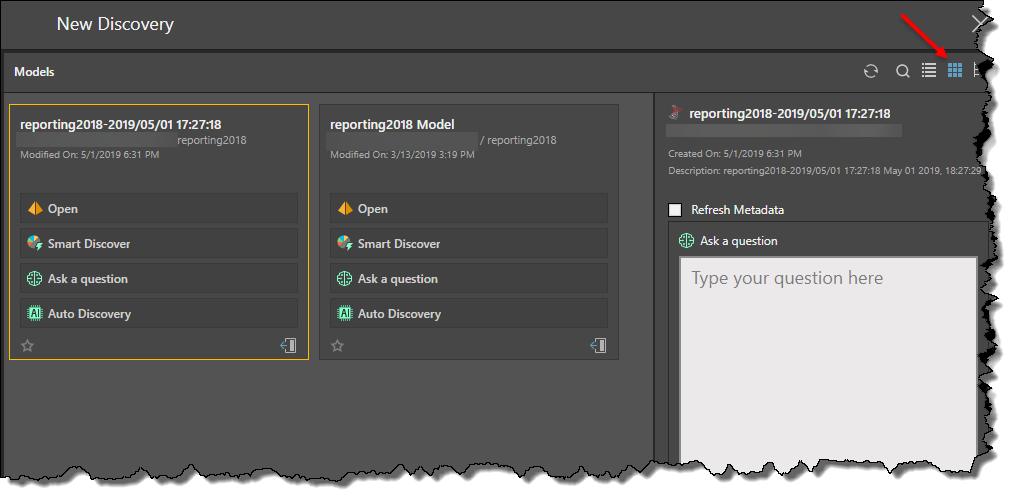
Task: Open the search models magnifier icon
Action: click(902, 71)
